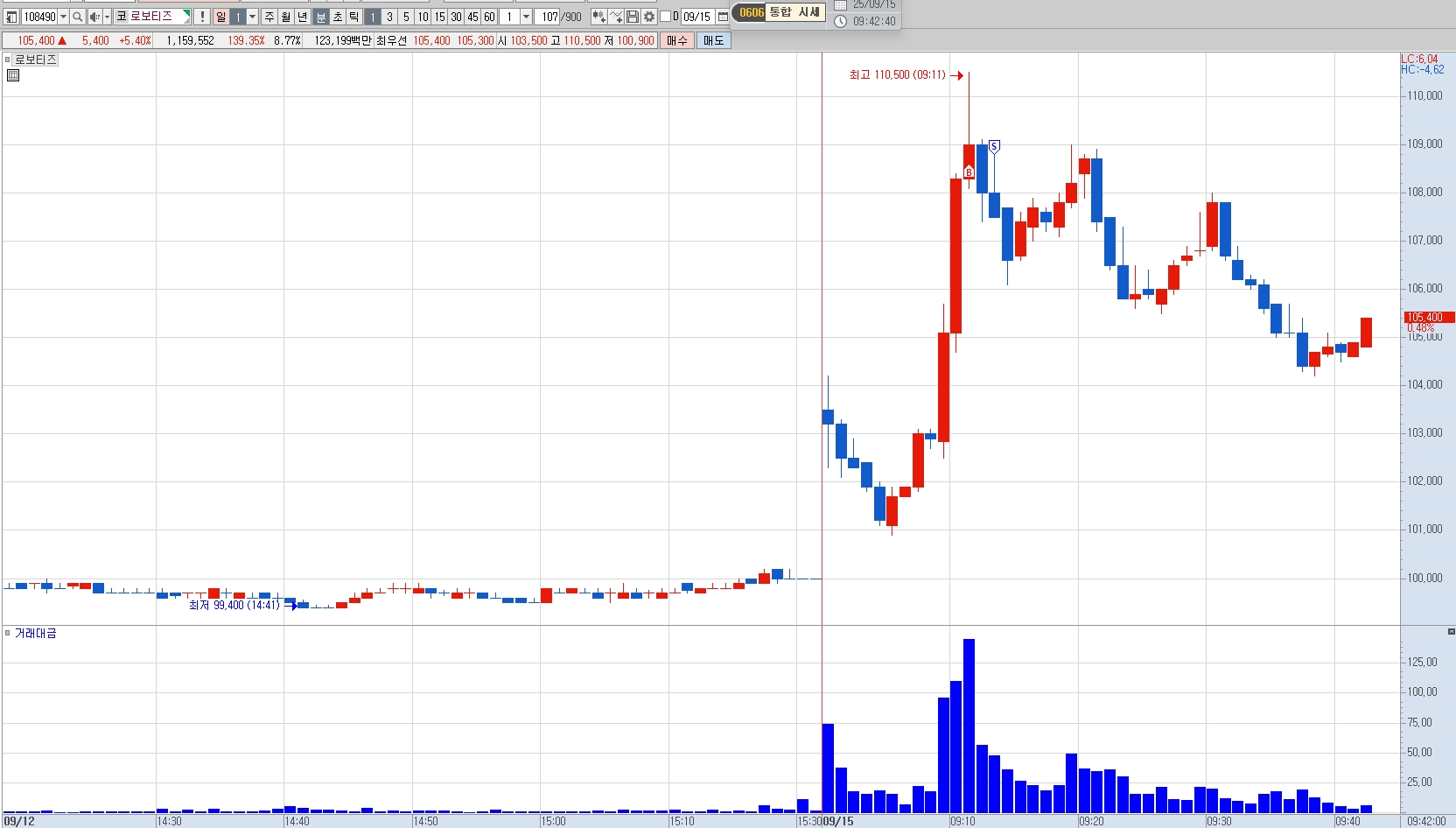Image resolution: width=1456 pixels, height=828 pixels.
Task: Toggle the D date checkbox
Action: [x=665, y=17]
